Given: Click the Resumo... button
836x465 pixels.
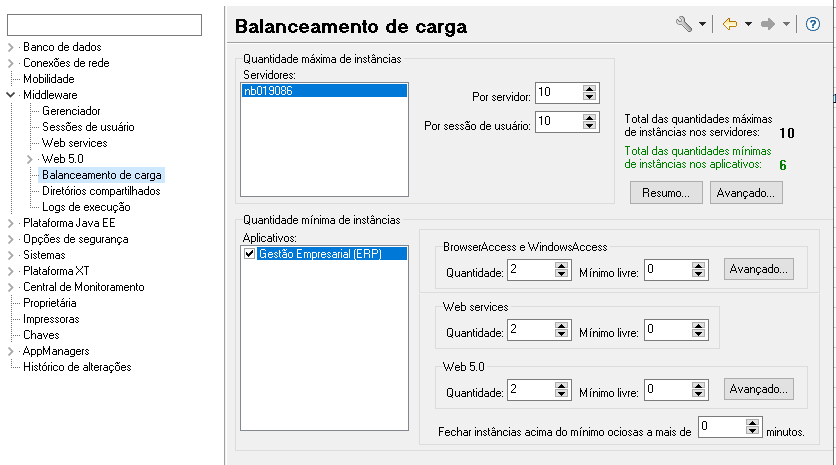Looking at the screenshot, I should click(666, 193).
